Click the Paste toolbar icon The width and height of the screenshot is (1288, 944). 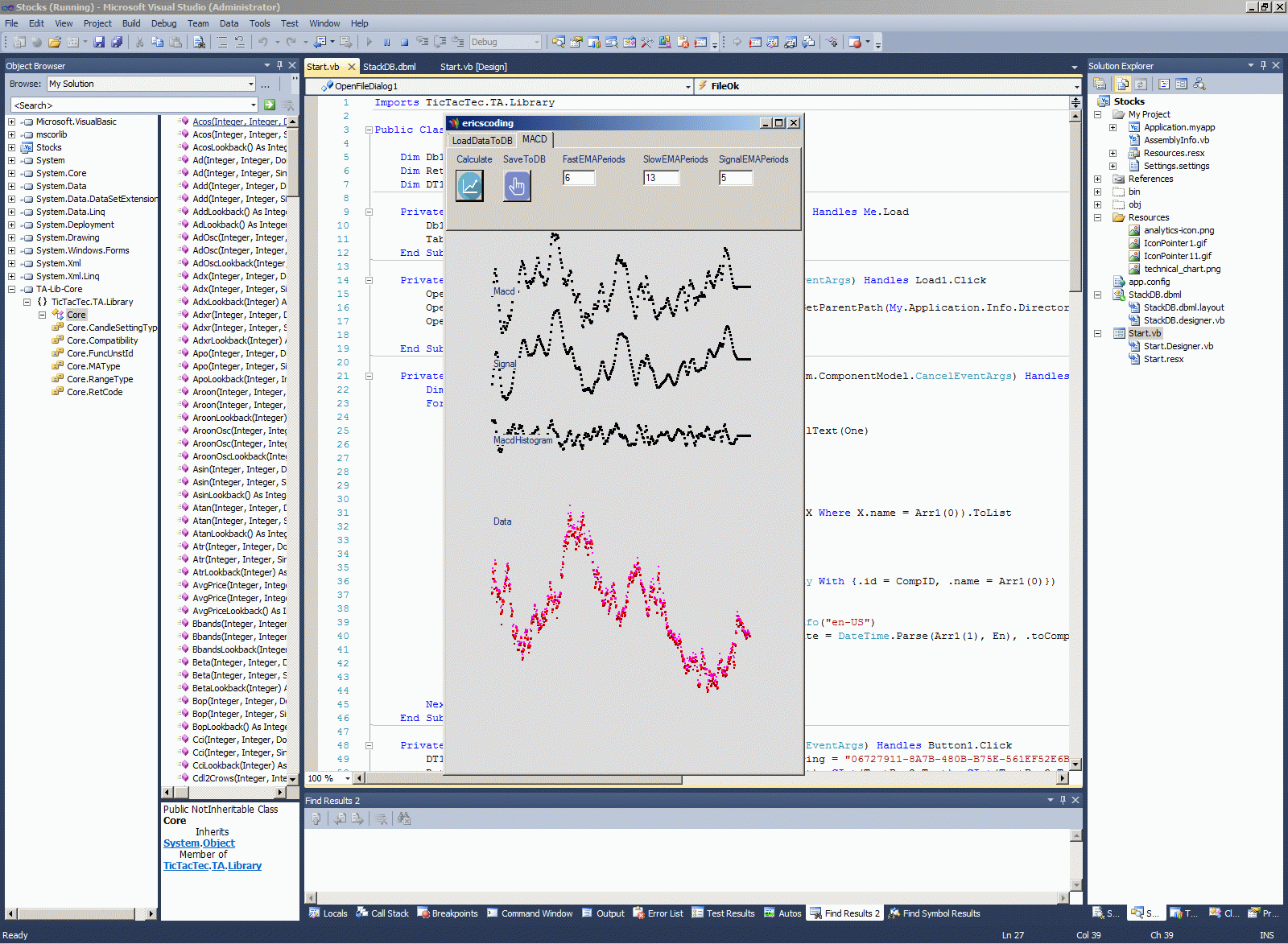coord(175,42)
